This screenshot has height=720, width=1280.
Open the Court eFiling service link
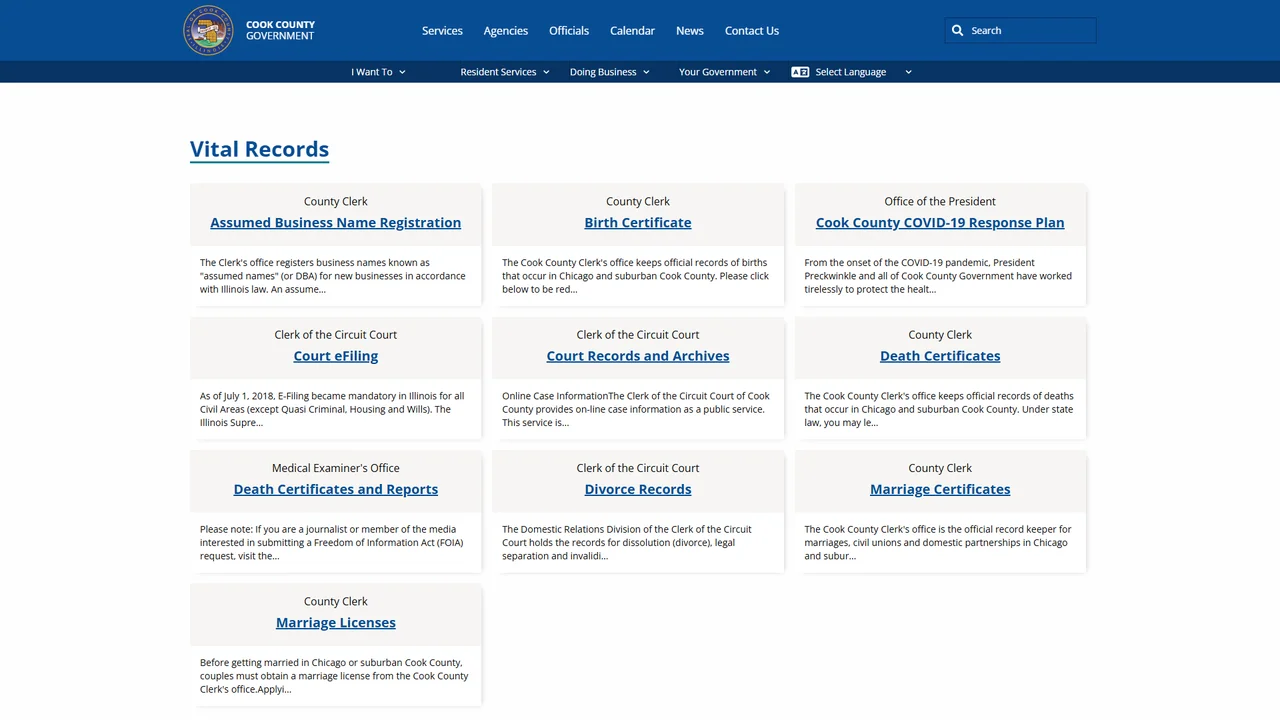pyautogui.click(x=336, y=356)
